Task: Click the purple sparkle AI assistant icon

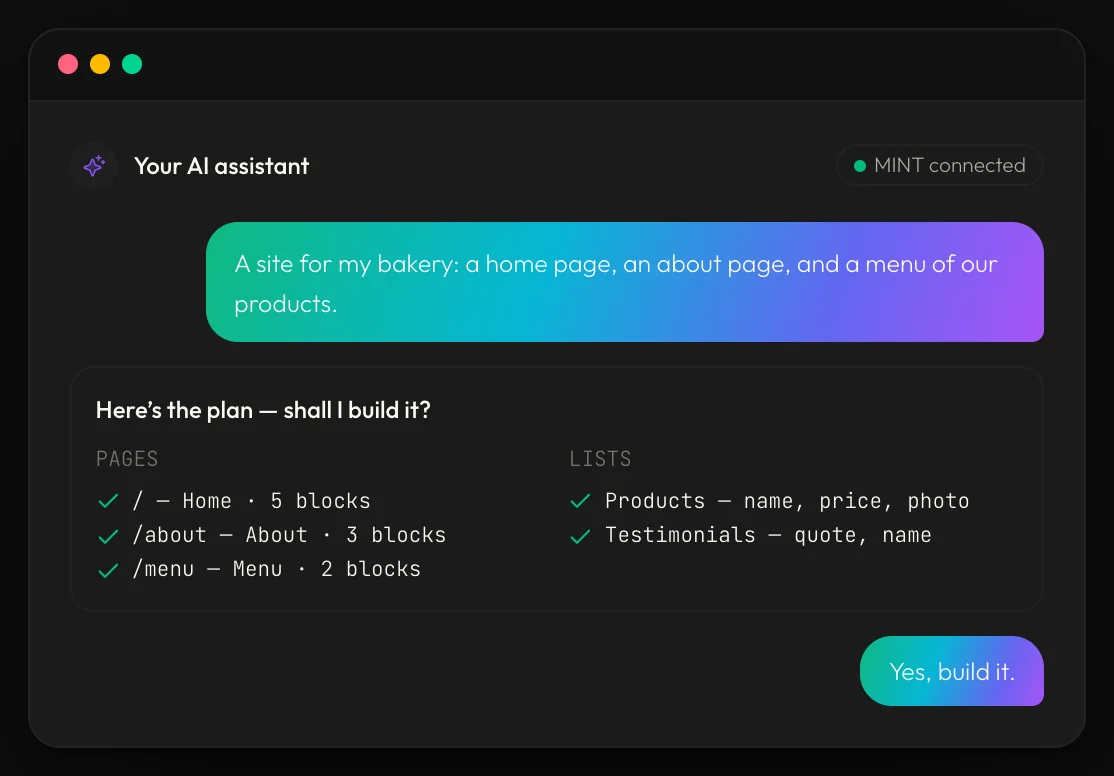Action: [x=94, y=166]
